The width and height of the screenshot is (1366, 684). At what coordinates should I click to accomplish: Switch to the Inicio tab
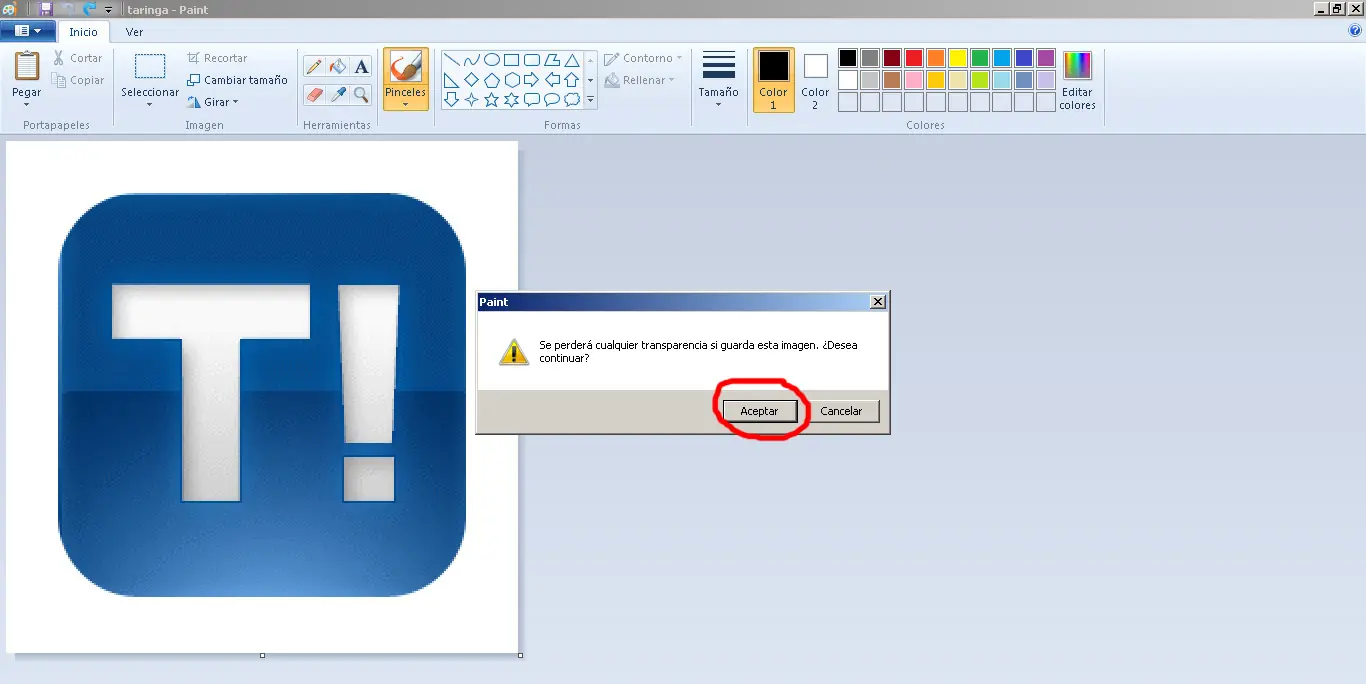83,32
